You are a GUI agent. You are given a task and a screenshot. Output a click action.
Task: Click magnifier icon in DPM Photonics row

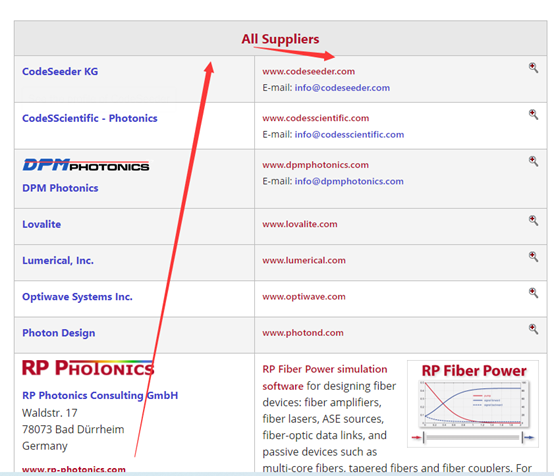pyautogui.click(x=533, y=161)
